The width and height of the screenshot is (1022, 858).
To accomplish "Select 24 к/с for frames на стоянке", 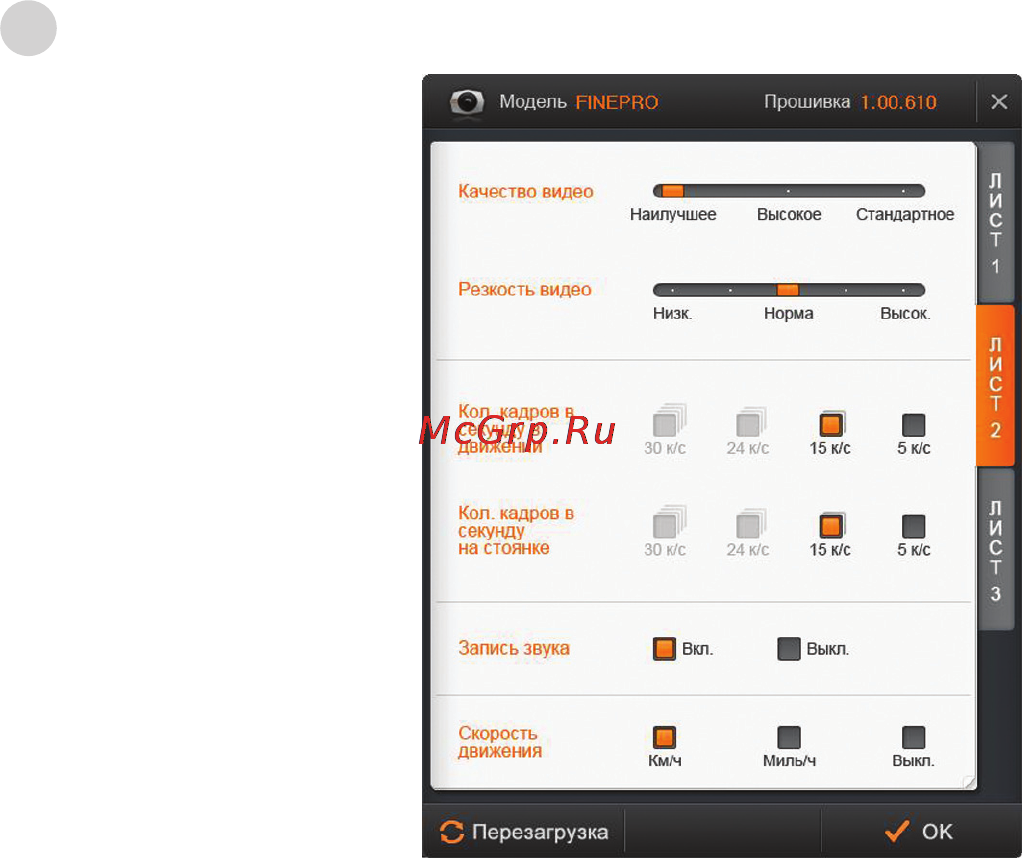I will (x=749, y=525).
